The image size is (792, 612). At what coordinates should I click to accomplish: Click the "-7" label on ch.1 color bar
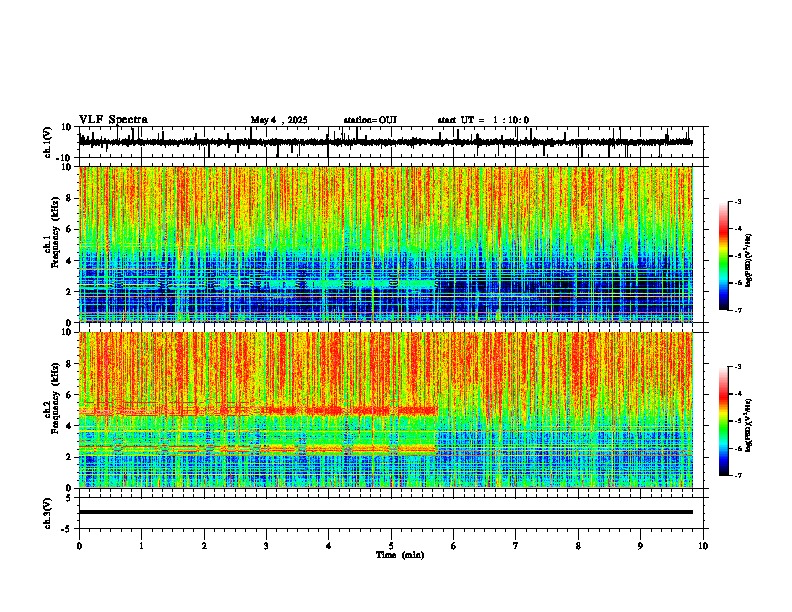point(738,310)
